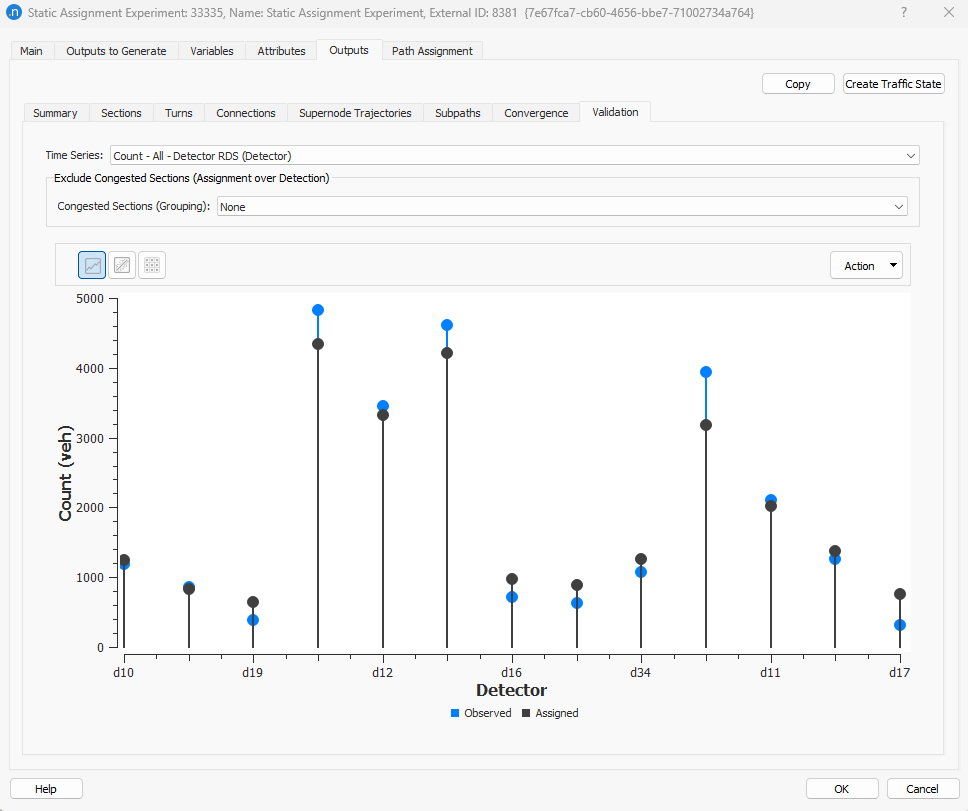The image size is (968, 811).
Task: Toggle selection of the chart view mode
Action: [92, 265]
